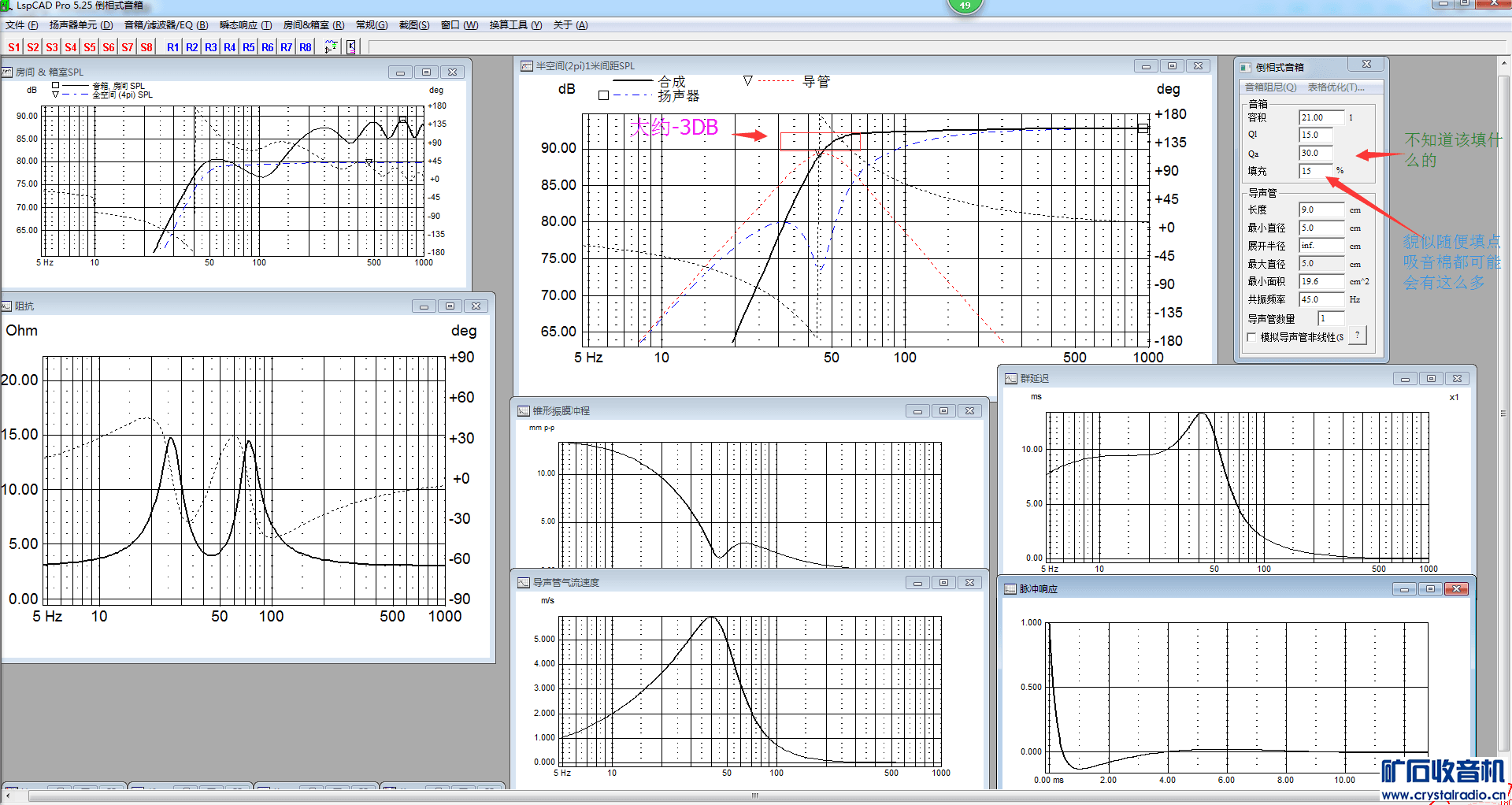Open 表格优化(T)... in the dialog menu

click(x=1336, y=87)
